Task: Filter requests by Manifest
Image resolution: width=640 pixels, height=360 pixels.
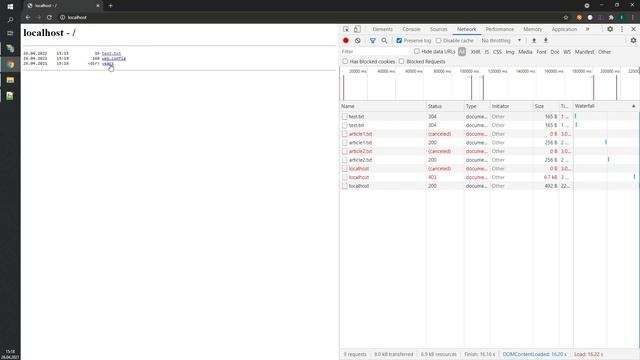Action: [x=584, y=52]
